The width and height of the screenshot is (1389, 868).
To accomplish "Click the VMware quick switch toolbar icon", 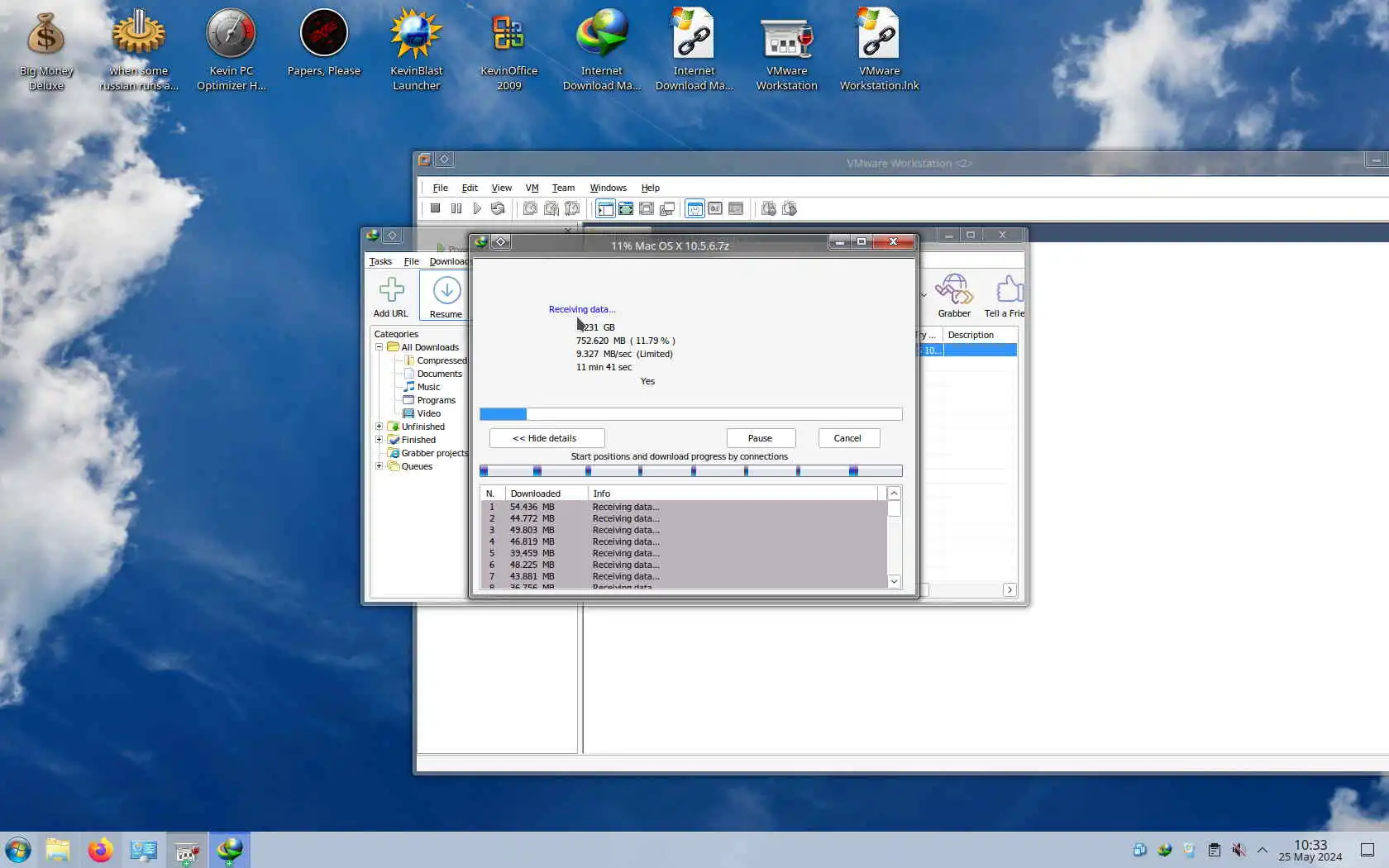I will pos(647,208).
